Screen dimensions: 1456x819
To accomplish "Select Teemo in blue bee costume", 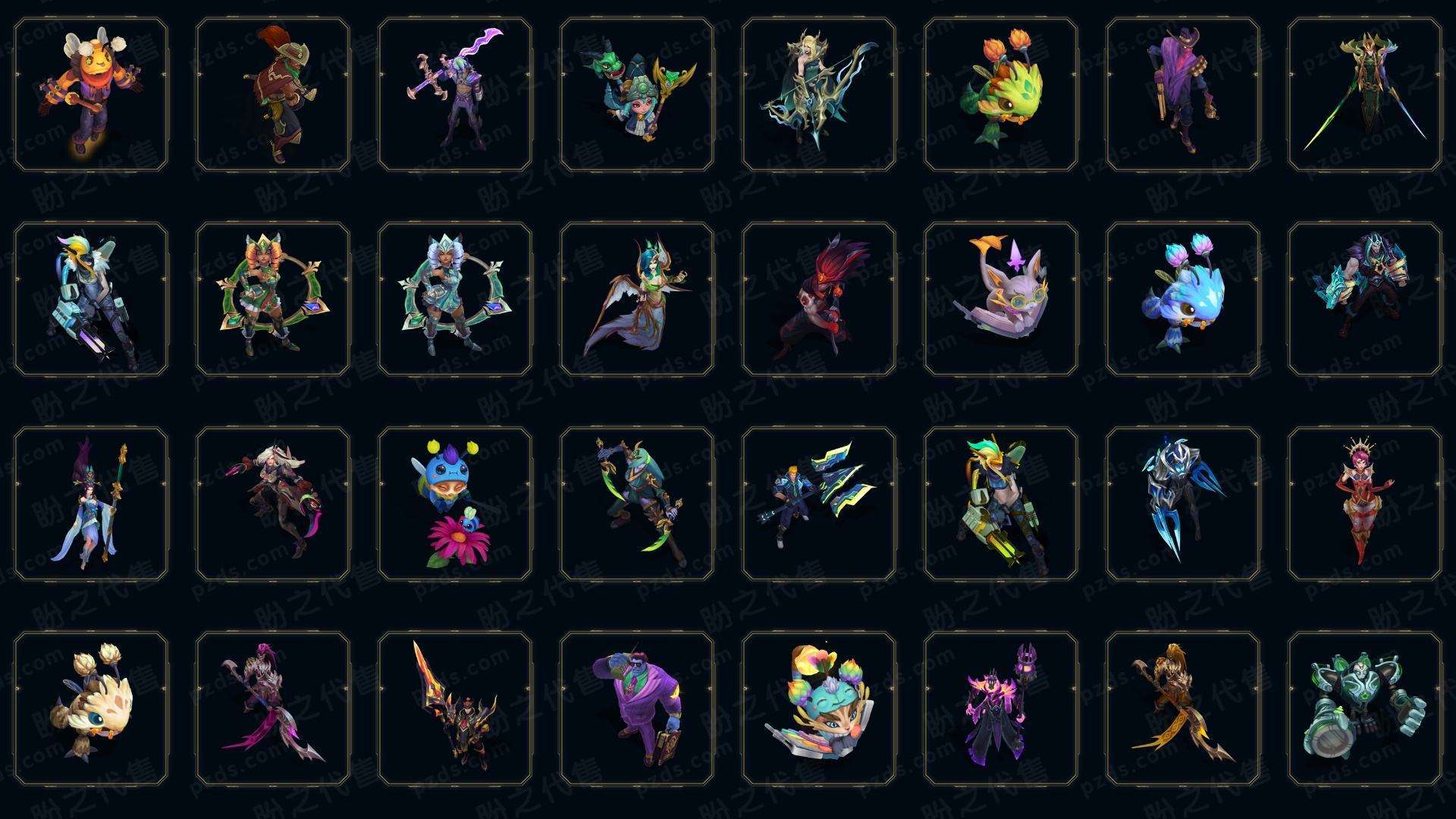I will tap(455, 504).
